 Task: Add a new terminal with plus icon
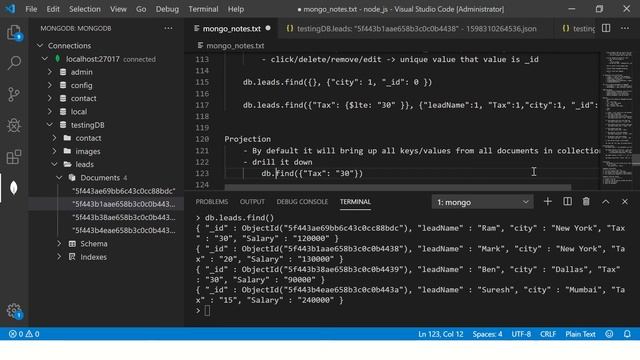(548, 202)
